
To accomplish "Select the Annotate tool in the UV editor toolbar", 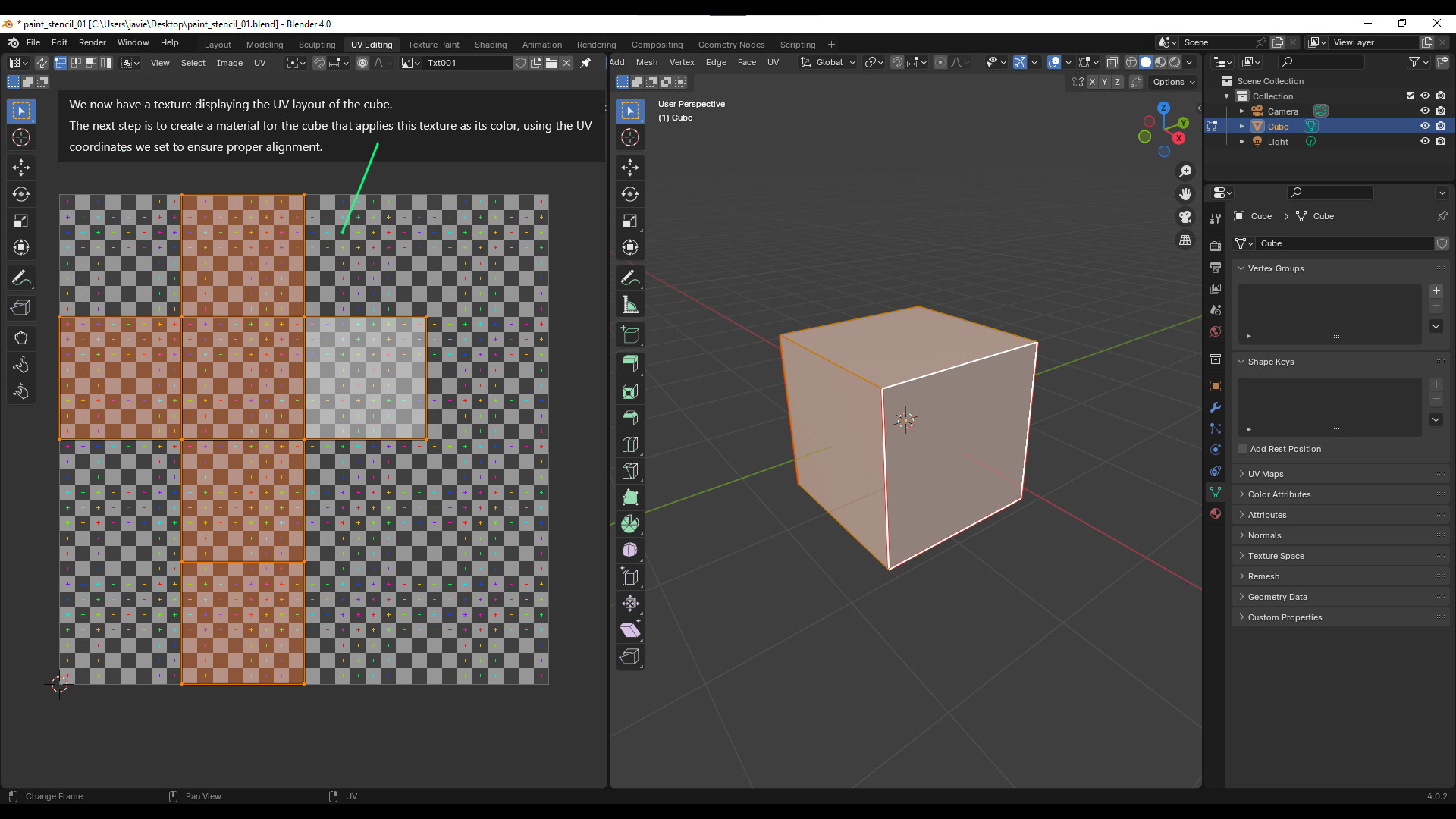I will pyautogui.click(x=21, y=278).
